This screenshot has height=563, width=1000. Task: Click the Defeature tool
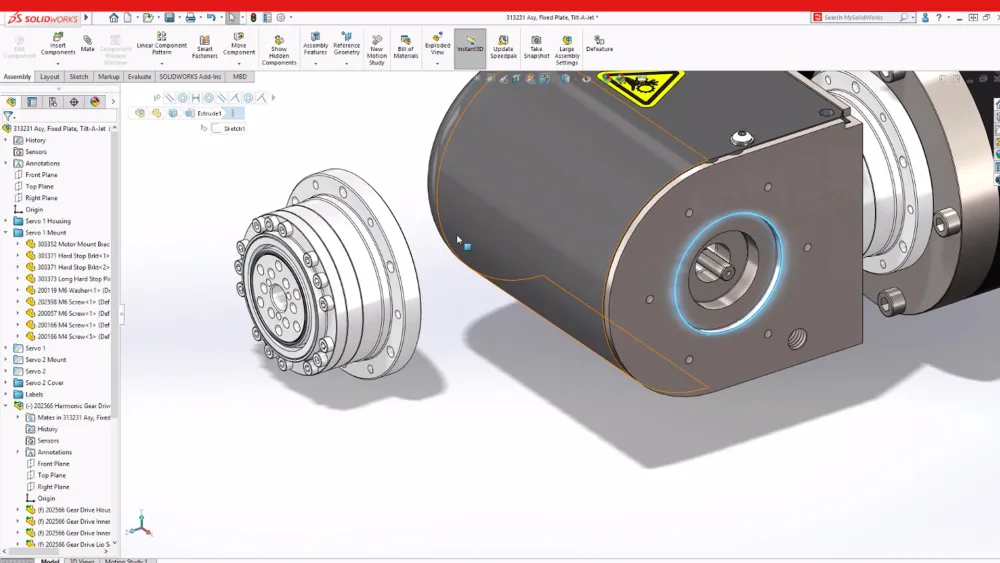coord(599,44)
